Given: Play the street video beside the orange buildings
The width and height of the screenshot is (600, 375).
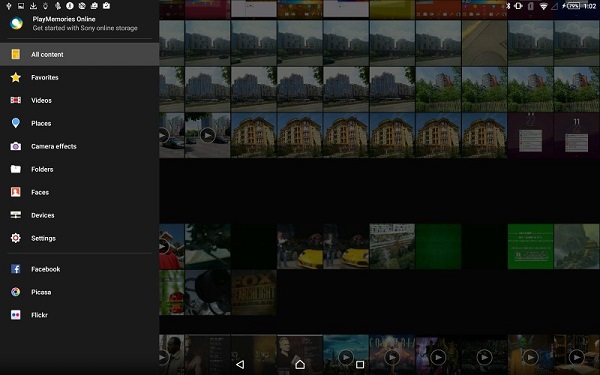Looking at the screenshot, I should (x=207, y=135).
